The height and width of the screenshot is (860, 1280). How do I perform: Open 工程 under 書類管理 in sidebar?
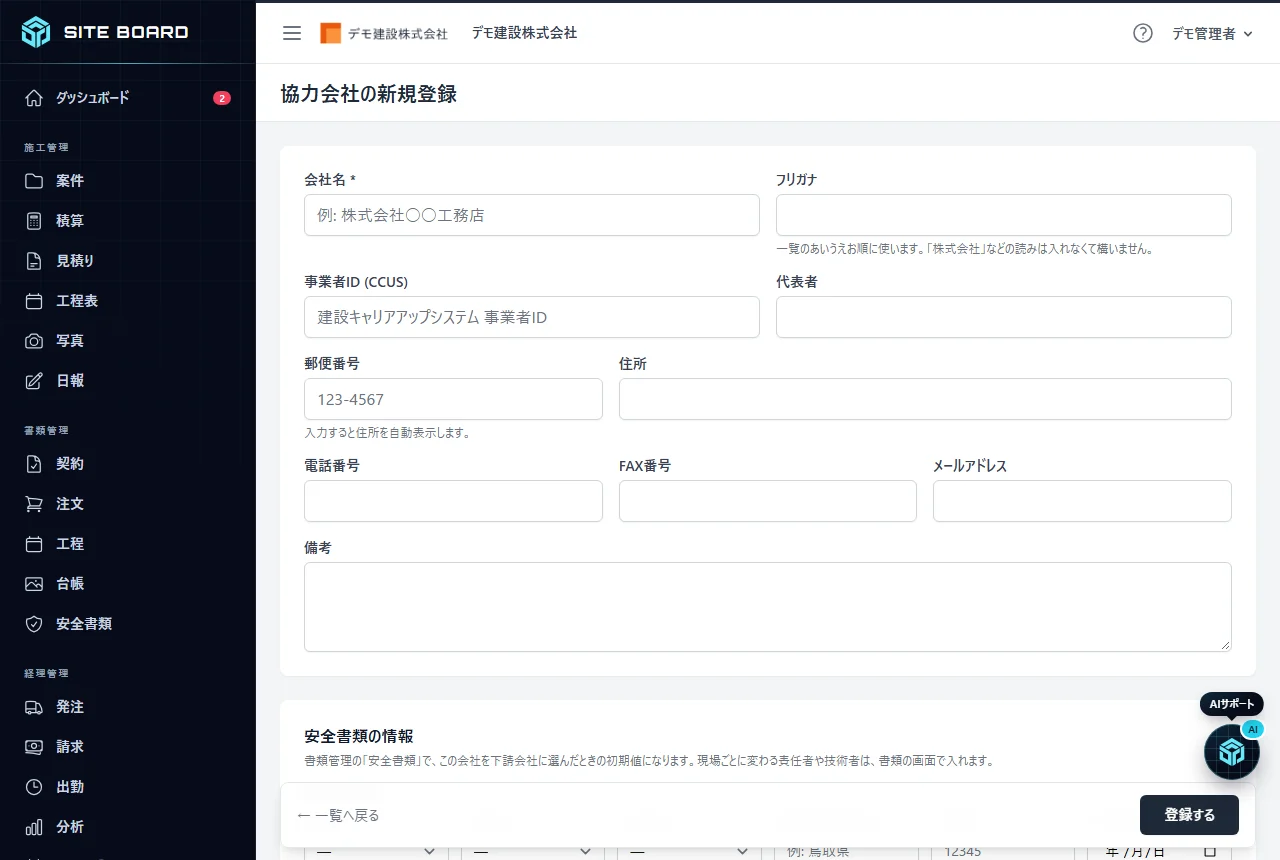point(128,544)
